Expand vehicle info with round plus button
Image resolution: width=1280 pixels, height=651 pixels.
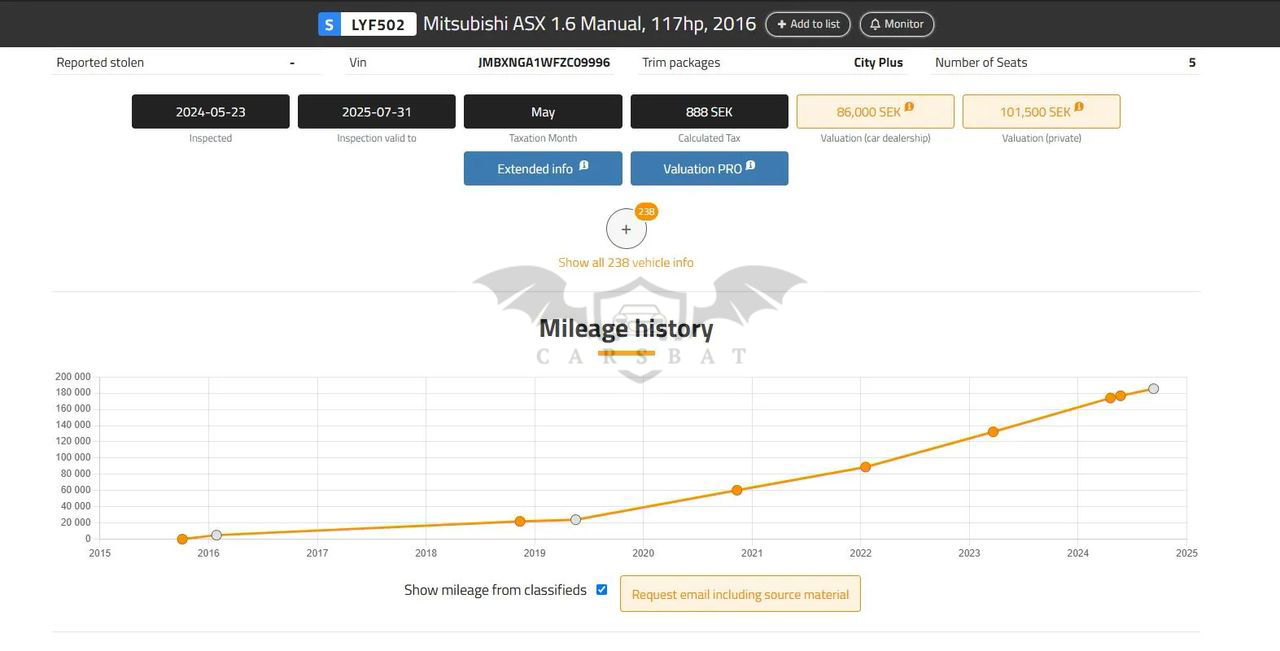pos(626,229)
